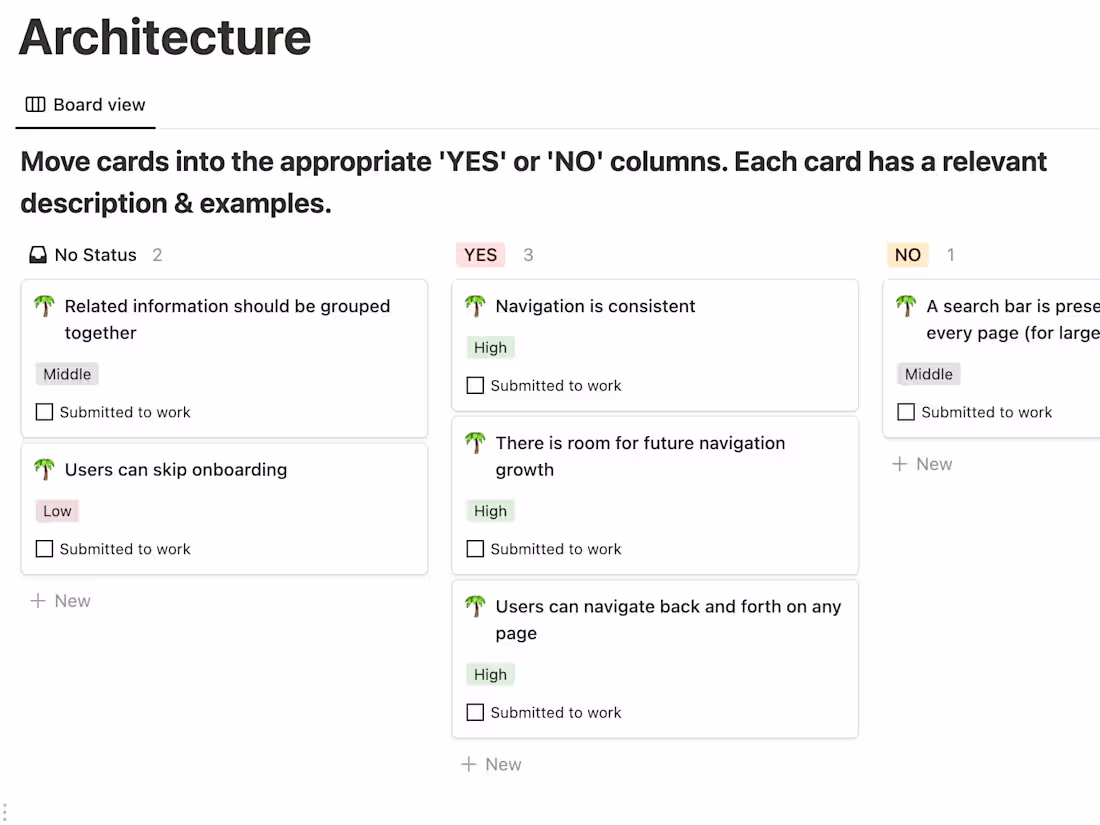Click the No Status column header icon
The width and height of the screenshot is (1100, 825).
click(36, 254)
